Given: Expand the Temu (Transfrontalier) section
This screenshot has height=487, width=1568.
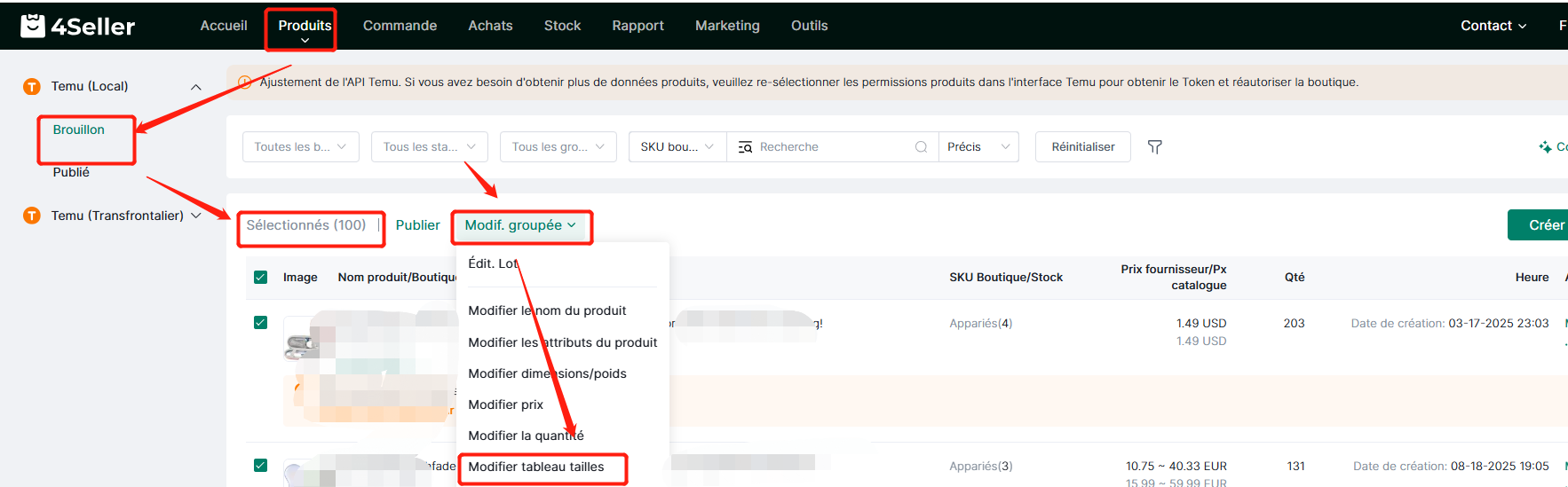Looking at the screenshot, I should [196, 216].
